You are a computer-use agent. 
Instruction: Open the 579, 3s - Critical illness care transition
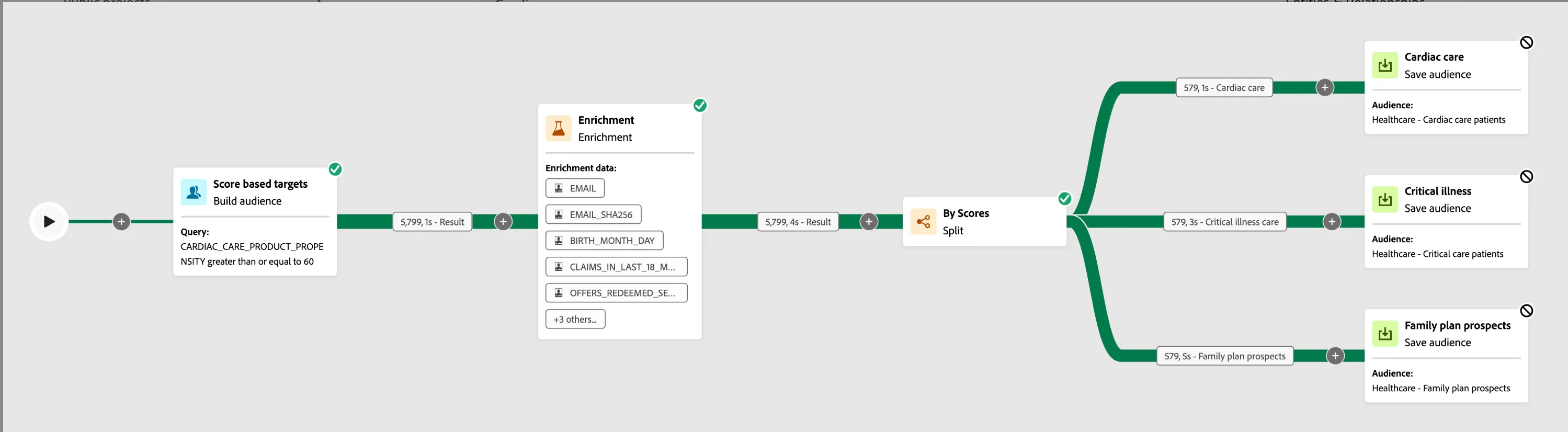click(1225, 222)
